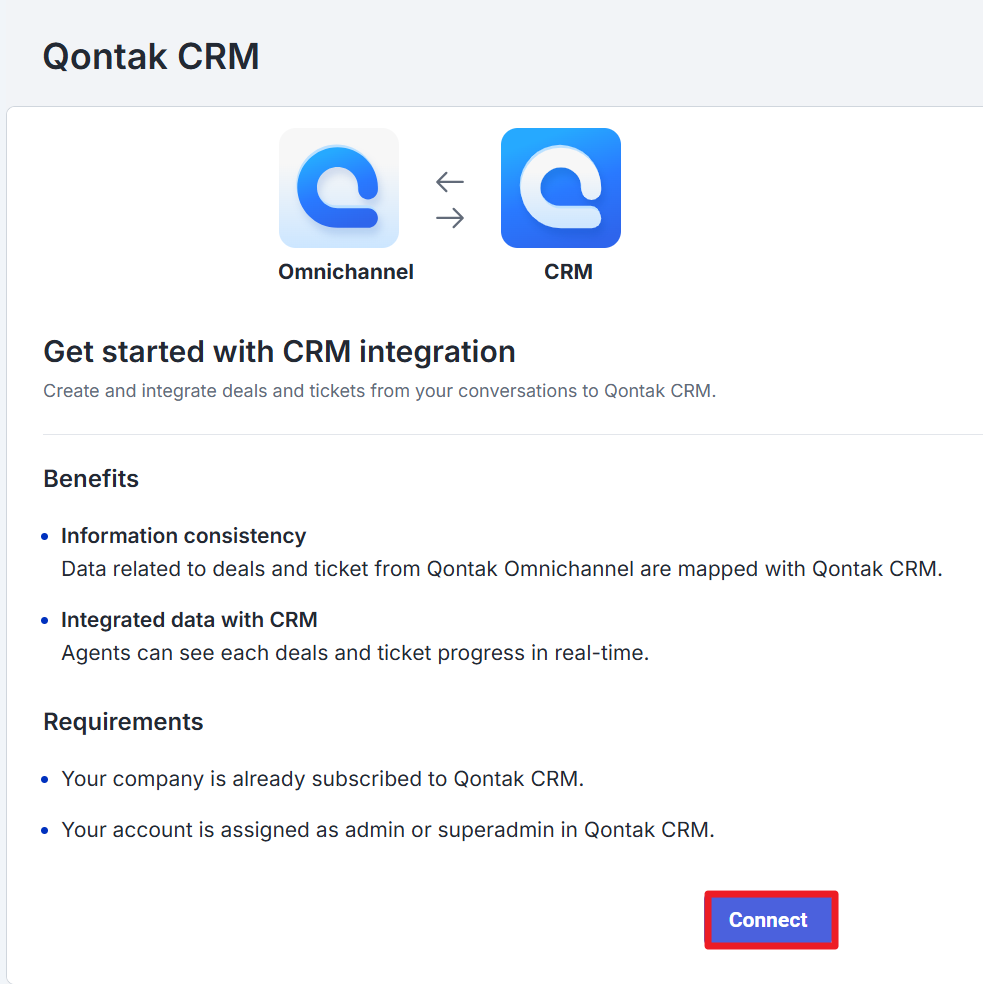Click the bullet beside Integrated data with CRM
Viewport: 983px width, 984px height.
[x=45, y=621]
